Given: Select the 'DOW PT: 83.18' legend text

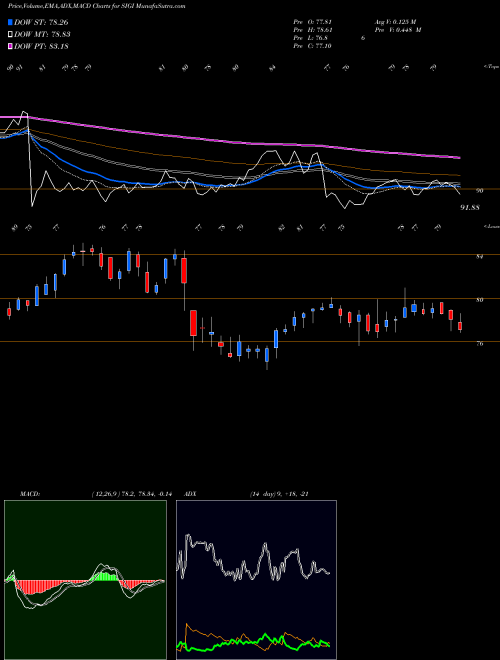Looking at the screenshot, I should (41, 46).
